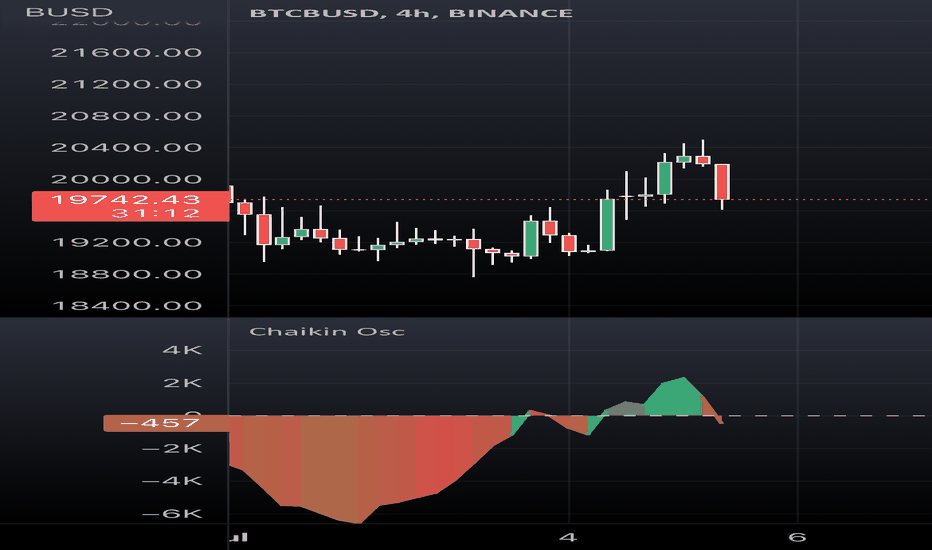This screenshot has width=932, height=550.
Task: Click the 20000.00 price axis label
Action: coord(127,179)
